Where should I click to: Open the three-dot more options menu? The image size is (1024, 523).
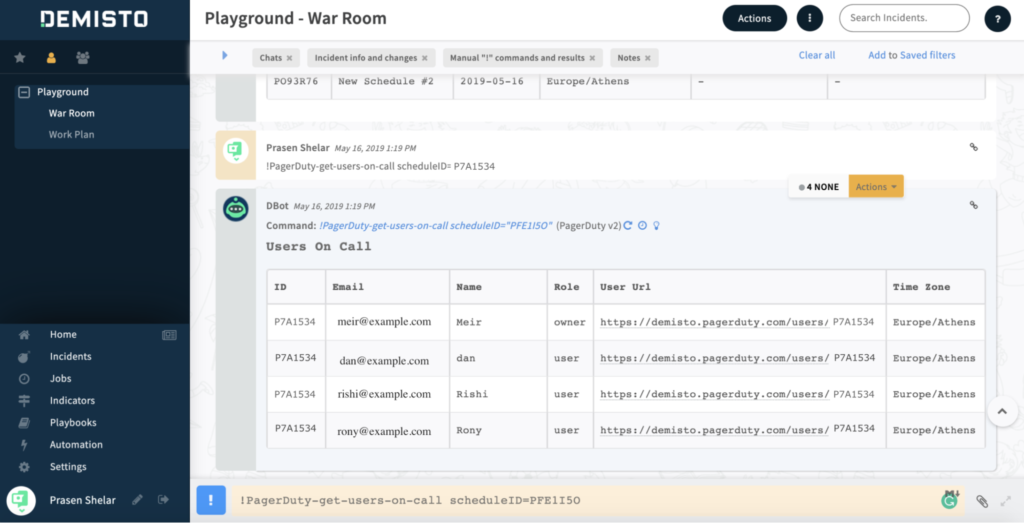808,18
